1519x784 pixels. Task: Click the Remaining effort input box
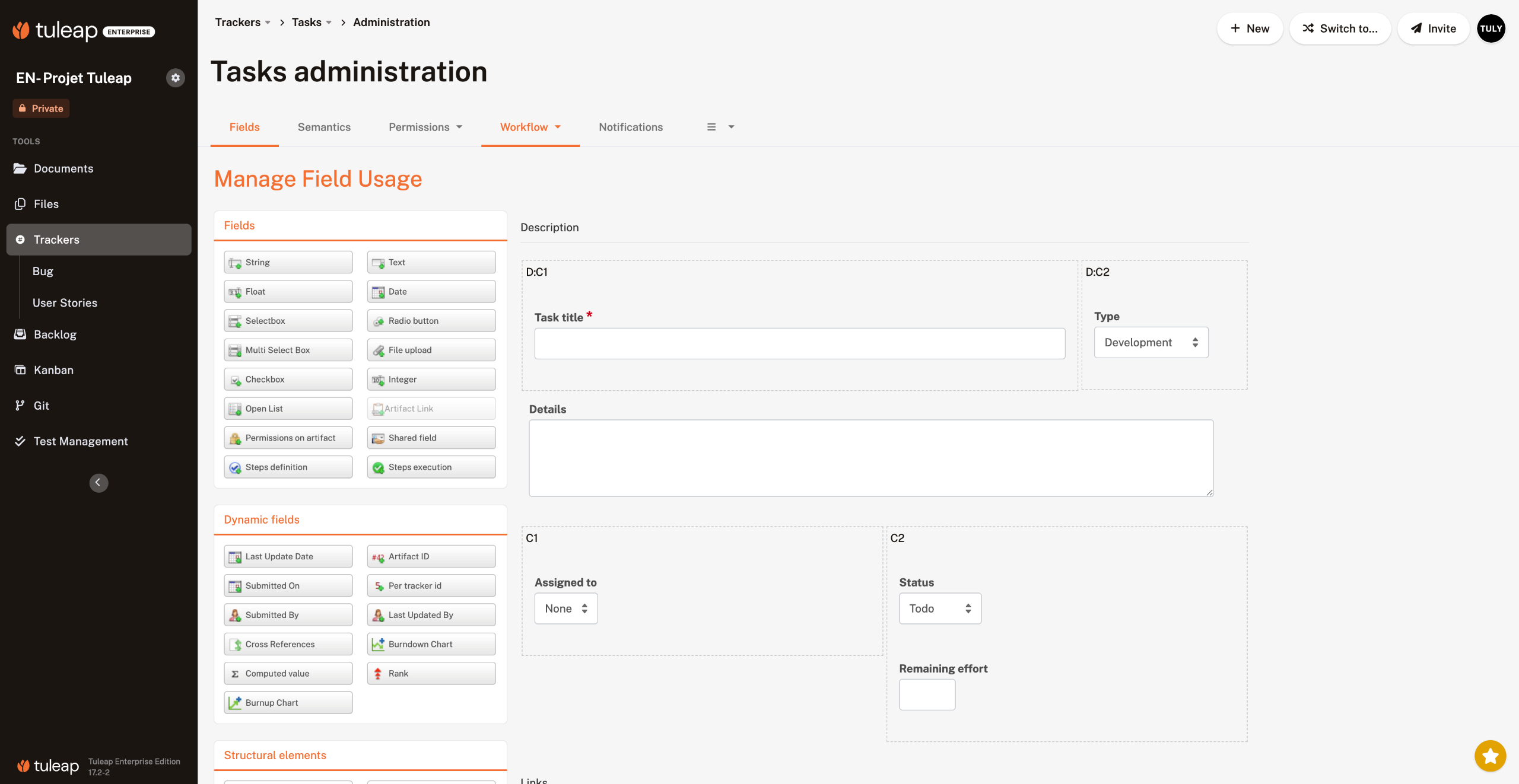point(927,694)
